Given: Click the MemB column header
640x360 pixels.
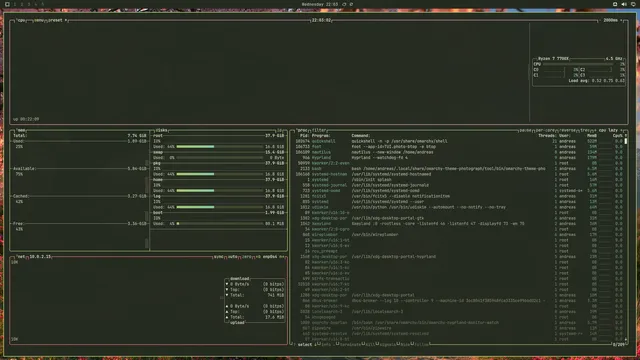Looking at the screenshot, I should [592, 136].
